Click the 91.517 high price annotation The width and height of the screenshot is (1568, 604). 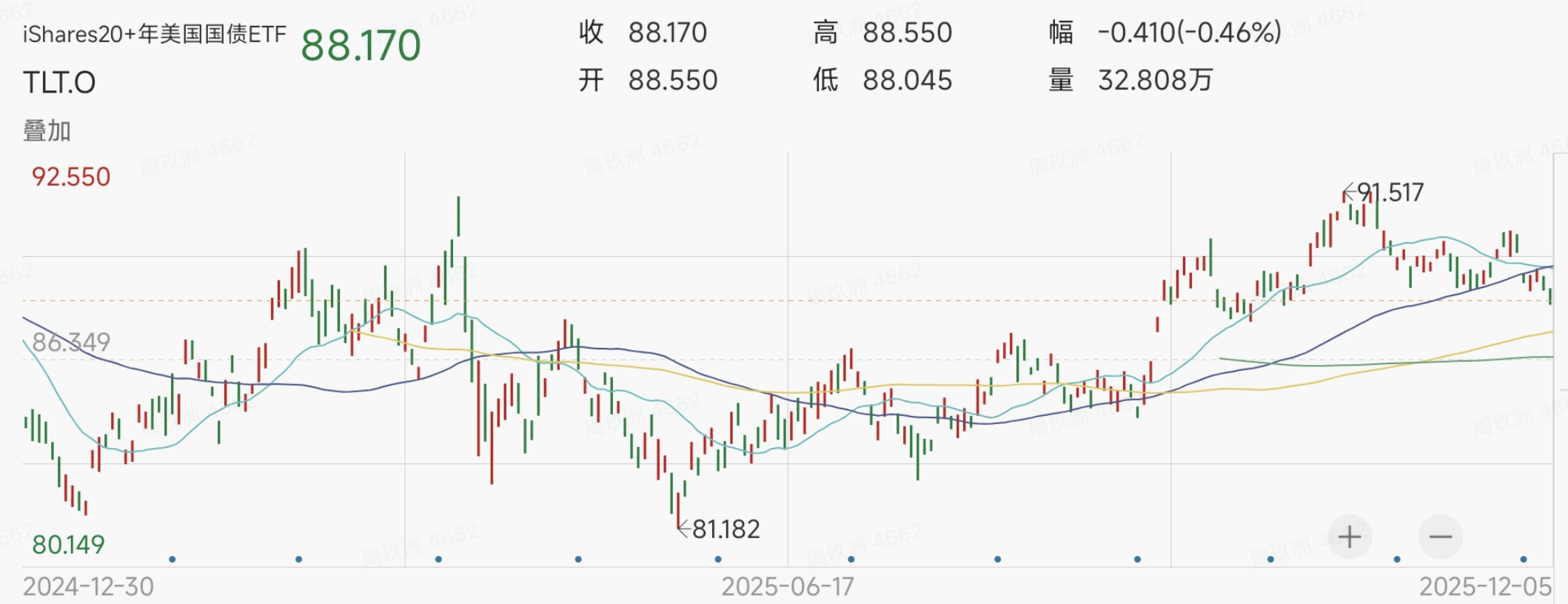(1390, 192)
